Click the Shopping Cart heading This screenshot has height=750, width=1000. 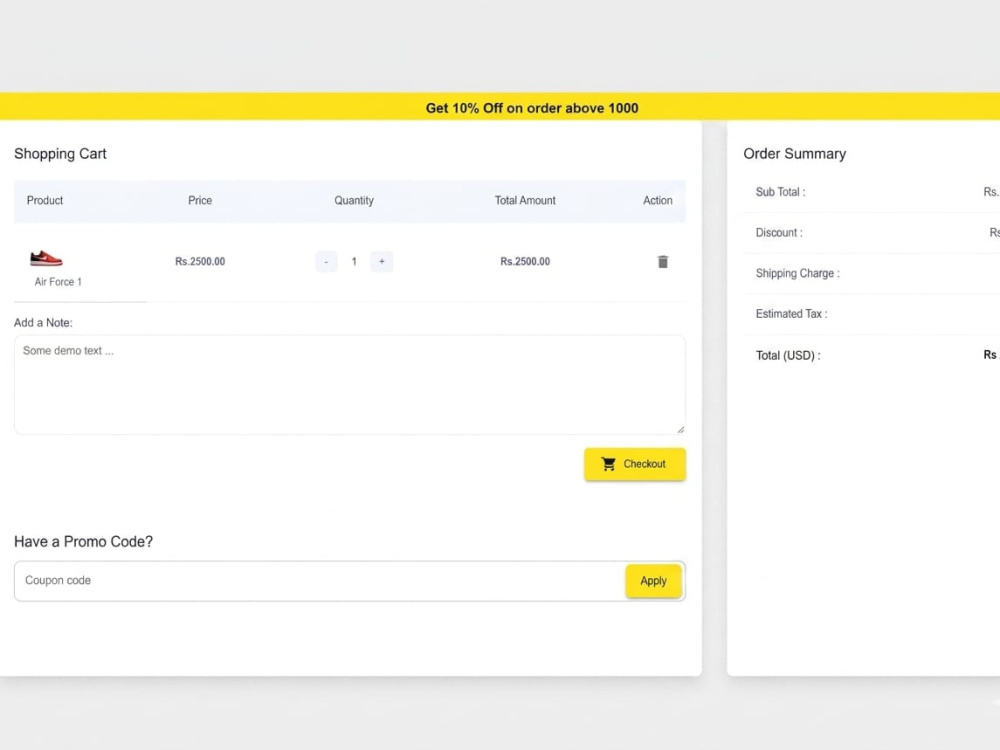60,154
